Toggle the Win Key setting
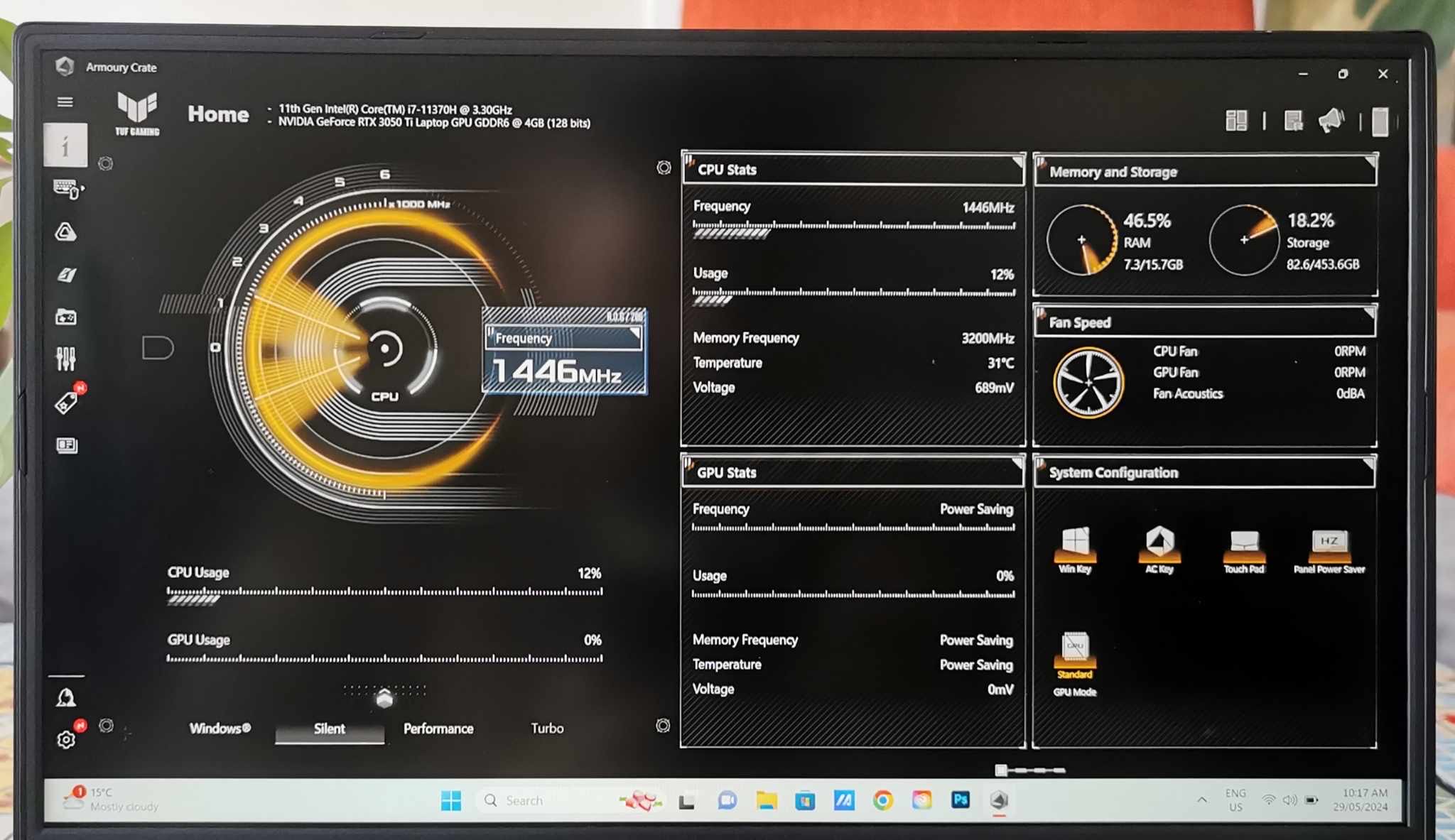1455x840 pixels. (1075, 549)
